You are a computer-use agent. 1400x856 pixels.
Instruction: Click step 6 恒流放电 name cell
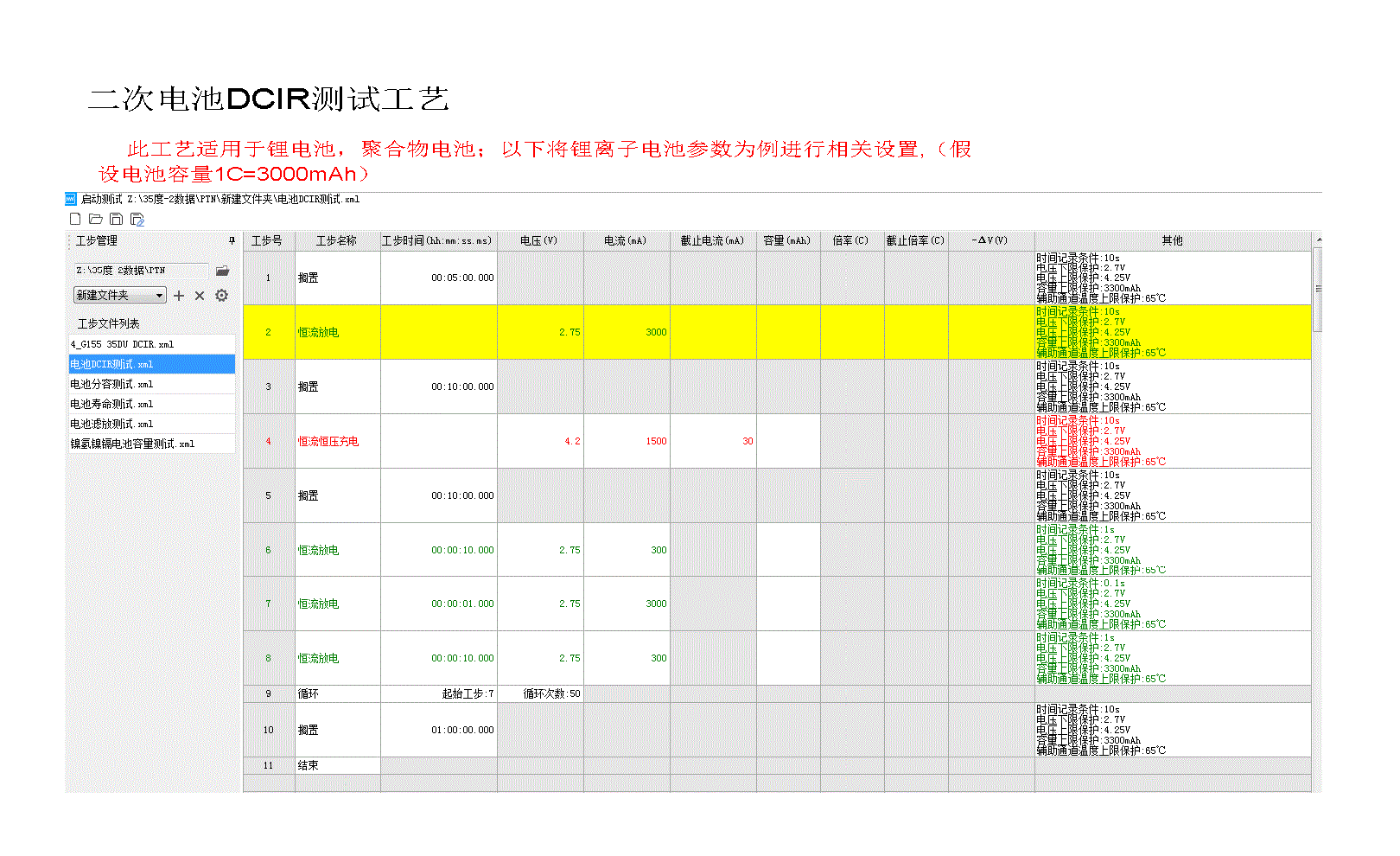point(337,550)
